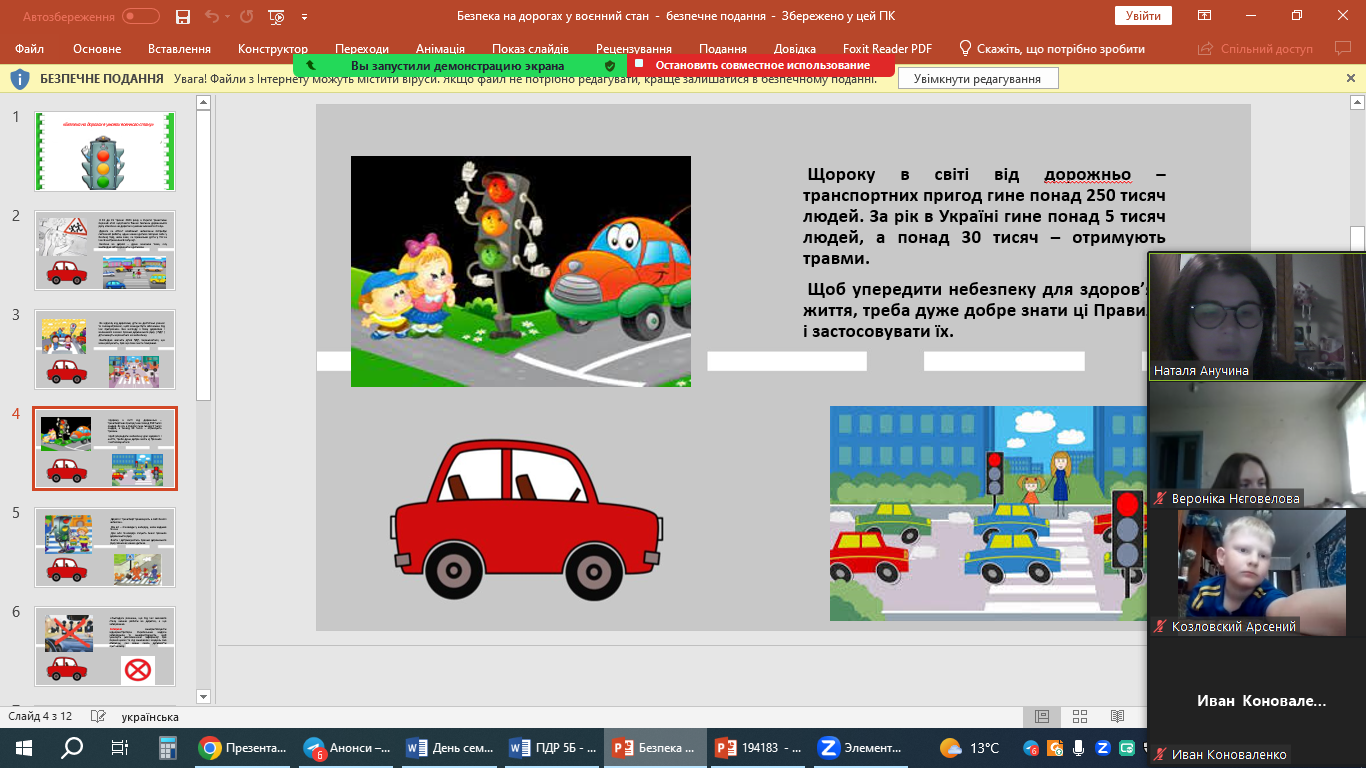The width and height of the screenshot is (1366, 768).
Task: Click the microphone icon in system tray
Action: (x=1078, y=747)
